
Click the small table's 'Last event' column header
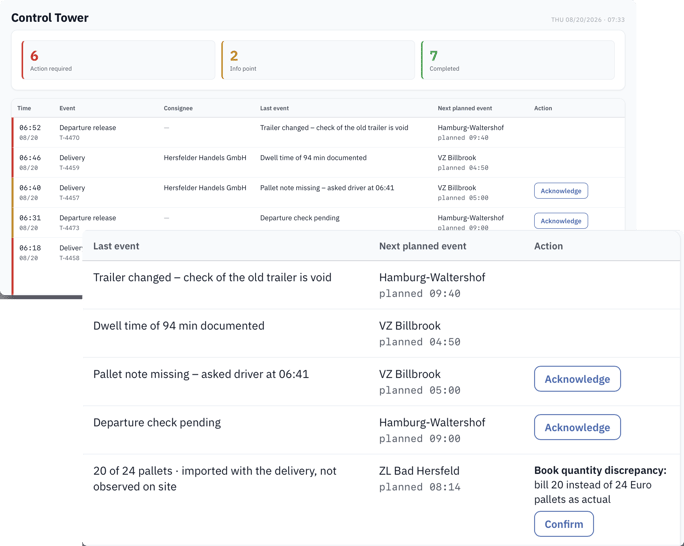point(274,108)
